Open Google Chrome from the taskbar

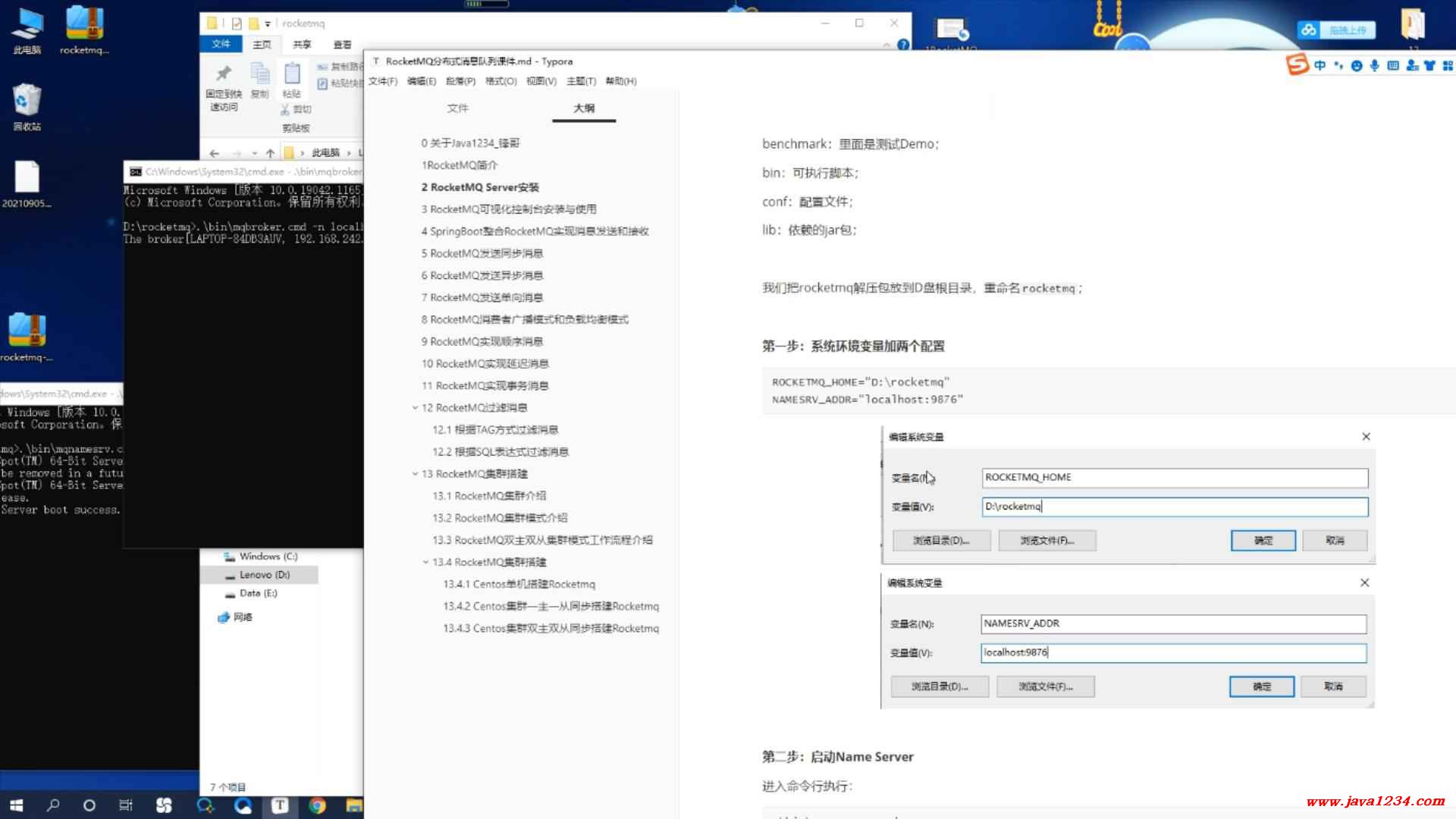click(318, 805)
